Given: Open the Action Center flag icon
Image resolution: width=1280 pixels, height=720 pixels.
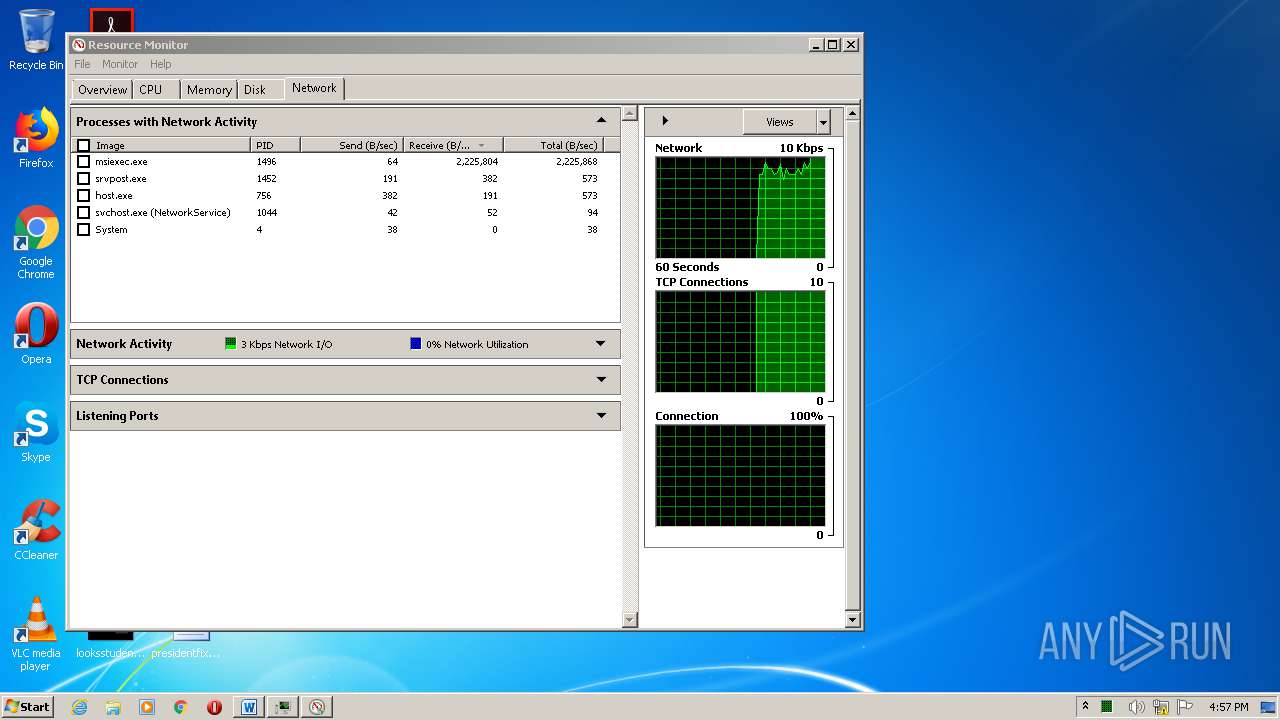Looking at the screenshot, I should (x=1185, y=707).
